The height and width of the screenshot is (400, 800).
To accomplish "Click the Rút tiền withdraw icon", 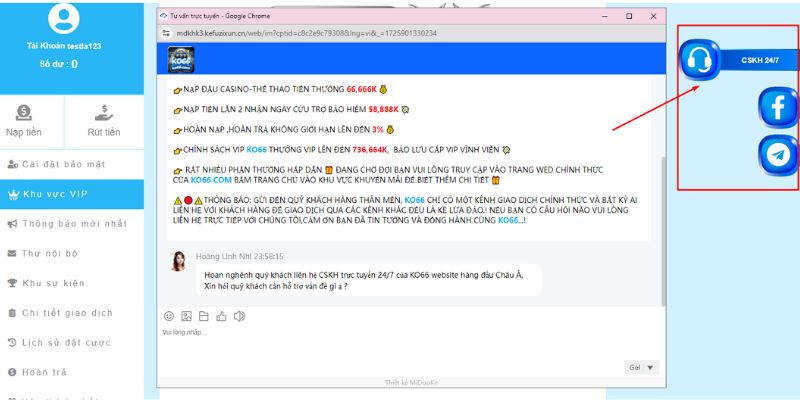I will click(x=104, y=112).
